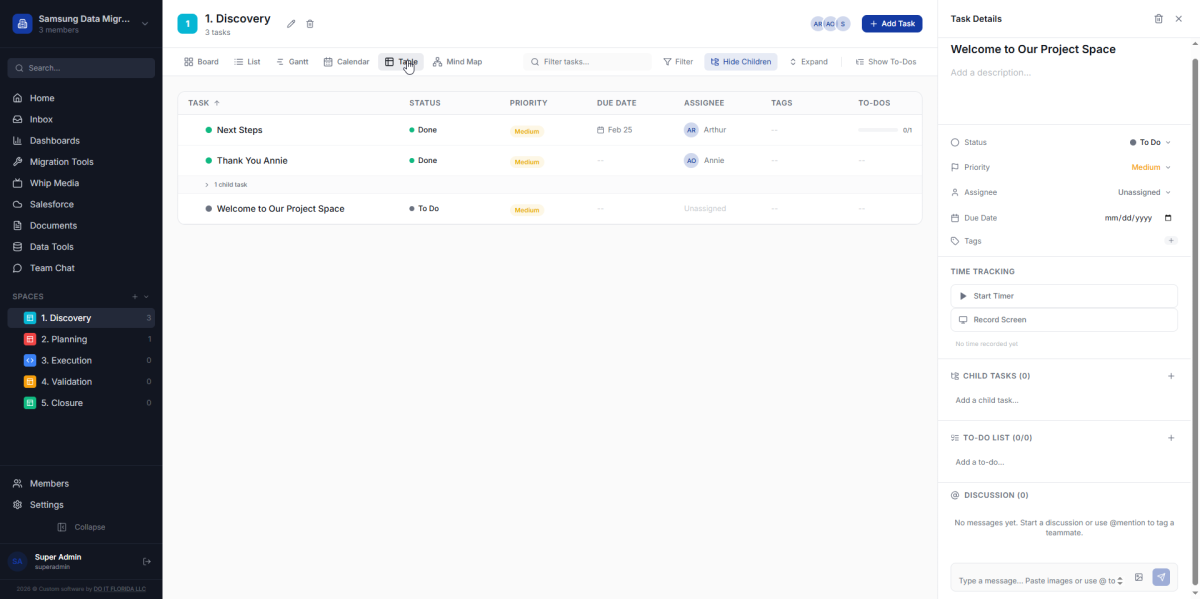1200x599 pixels.
Task: Click trash icon next to Discovery title
Action: (310, 24)
